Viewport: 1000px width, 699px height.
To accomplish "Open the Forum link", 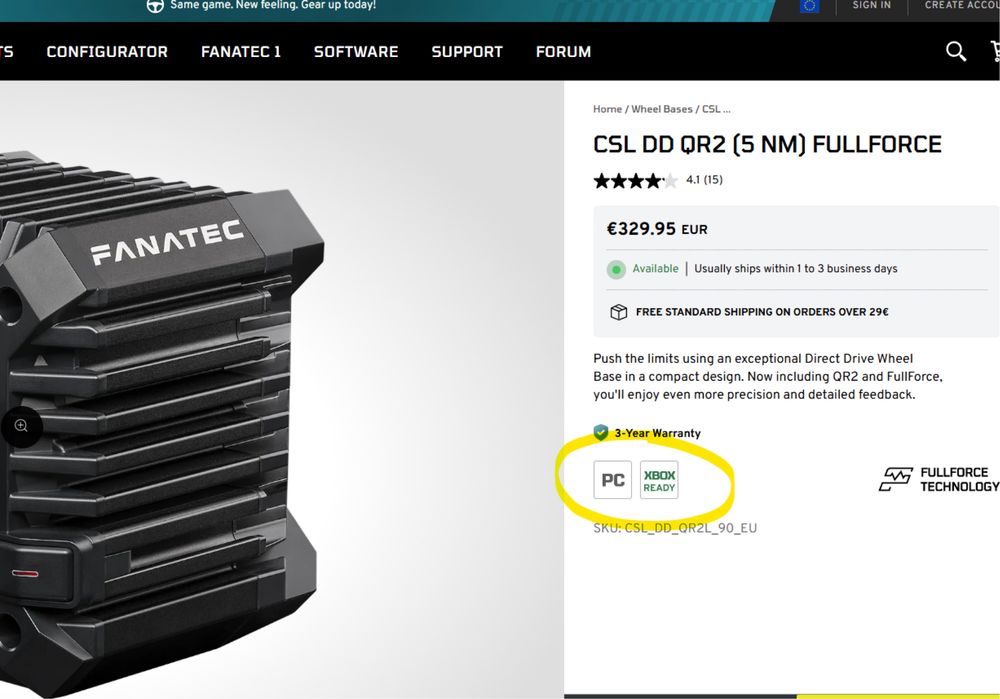I will pos(563,52).
